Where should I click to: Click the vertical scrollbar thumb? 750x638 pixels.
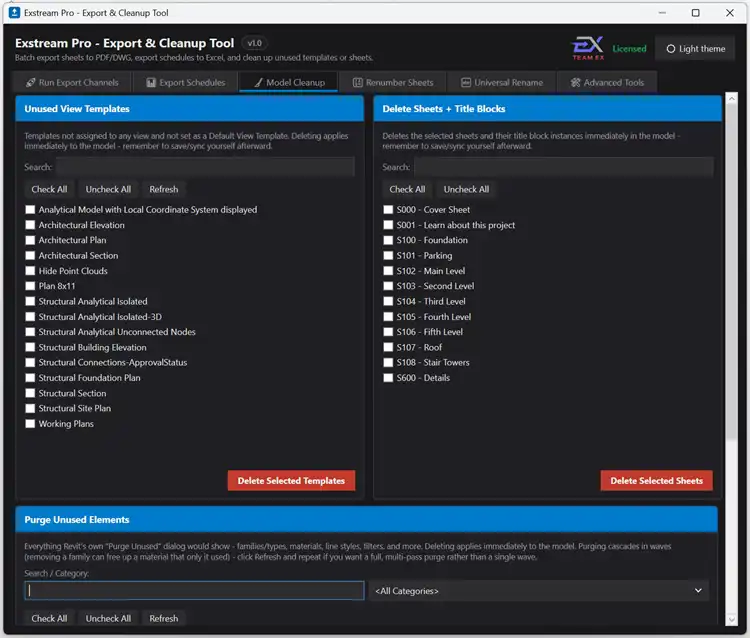[731, 271]
